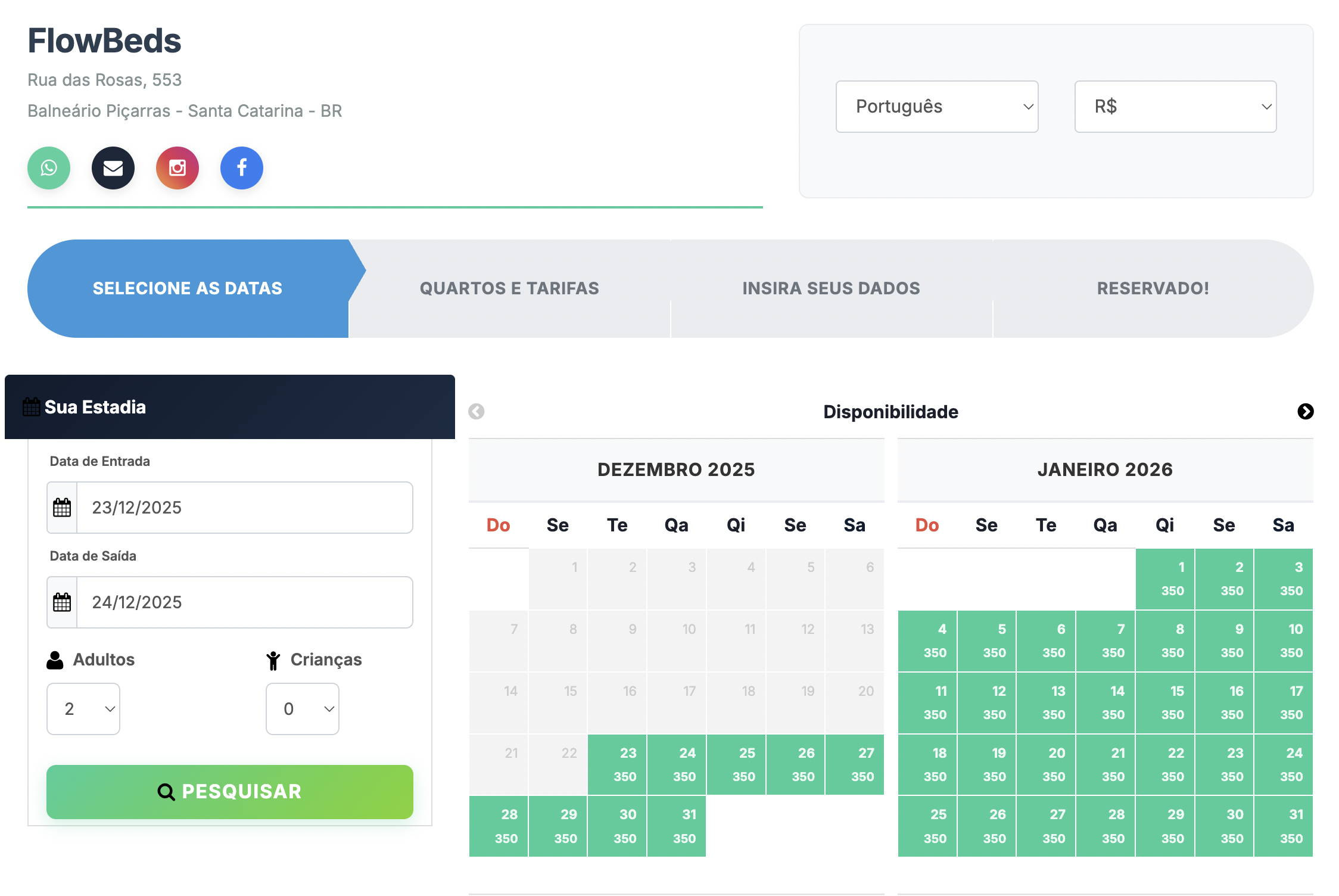Click the Facebook icon
The width and height of the screenshot is (1339, 896).
coord(241,168)
